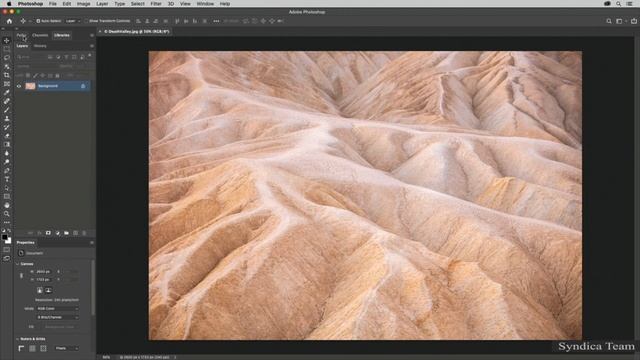Screen dimensions: 640x360
Task: Select the Eraser tool
Action: click(7, 136)
